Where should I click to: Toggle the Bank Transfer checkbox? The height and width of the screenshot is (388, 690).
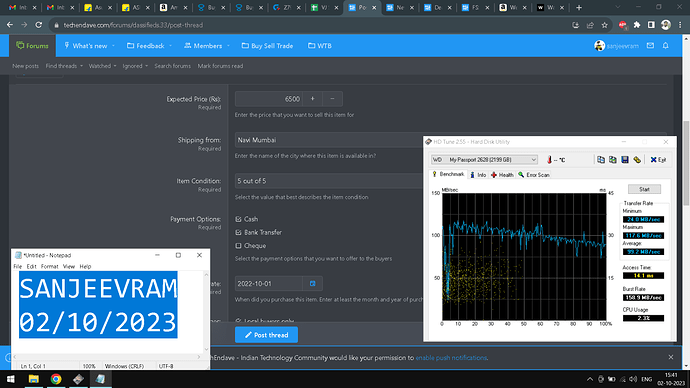pos(239,232)
